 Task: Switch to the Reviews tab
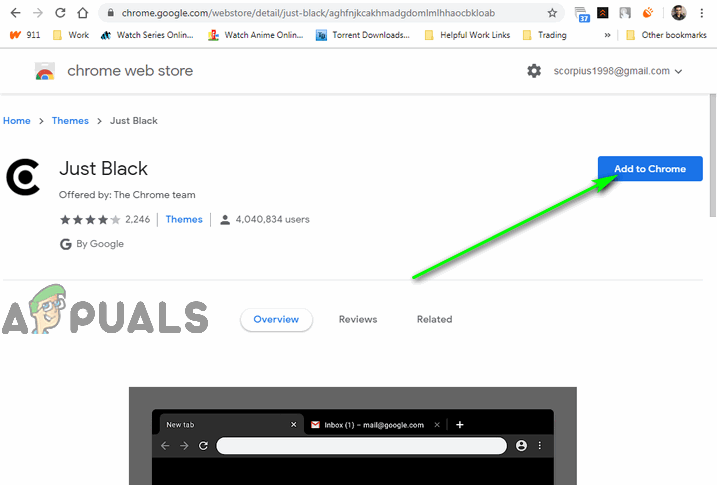(358, 320)
